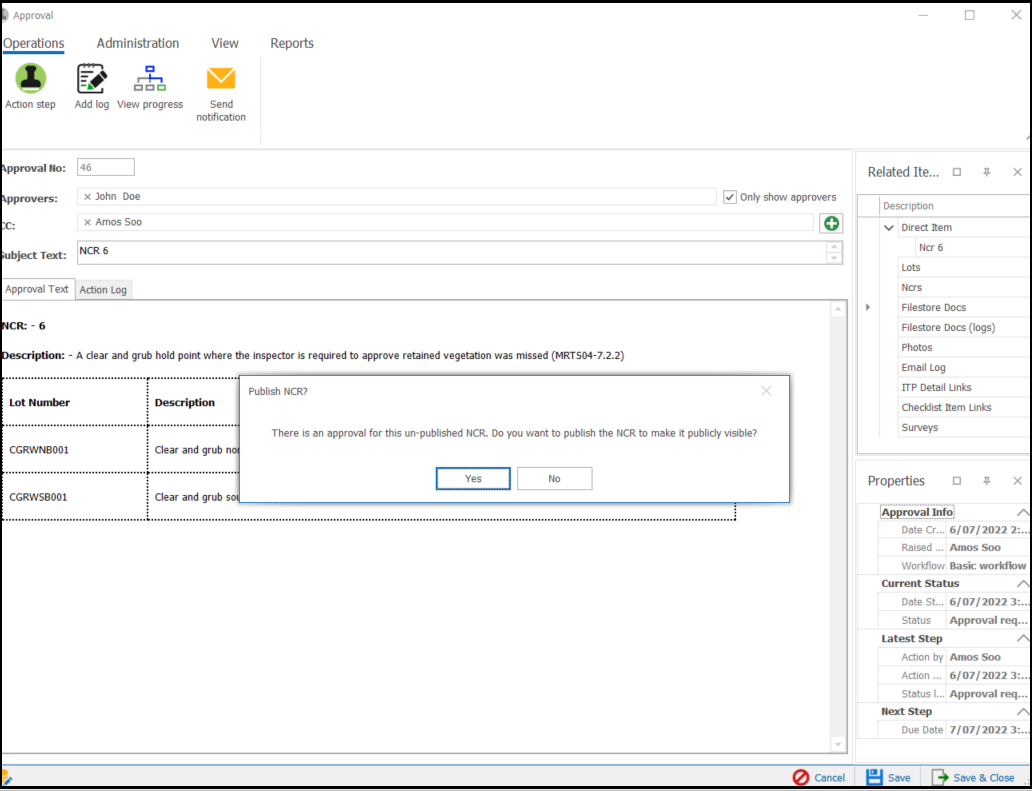Remove John Doe from Approvers

point(87,197)
